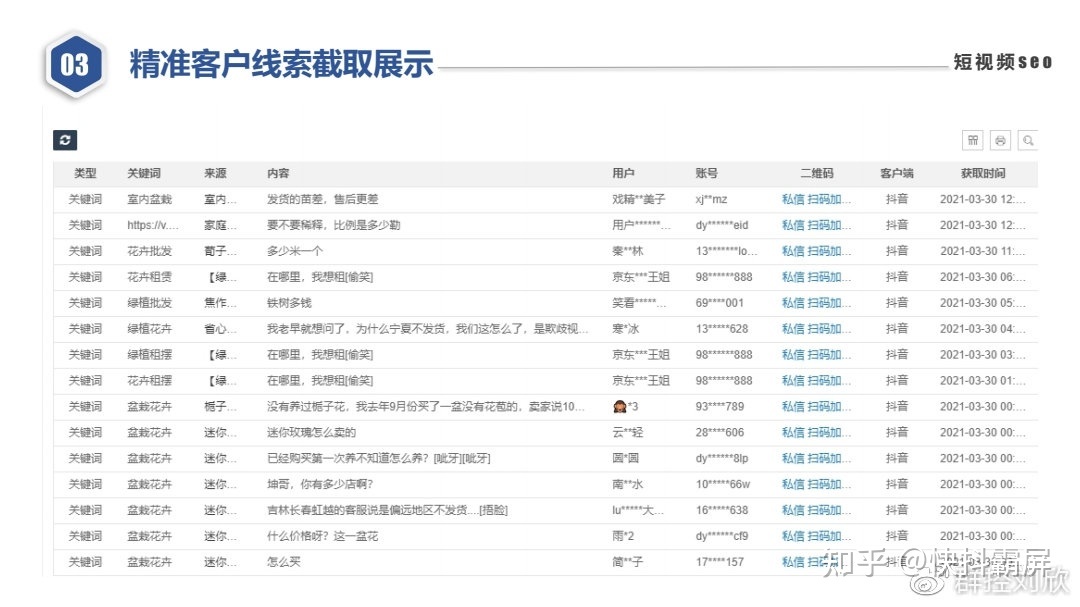
Task: Sort by the 类型 column header
Action: coord(85,174)
